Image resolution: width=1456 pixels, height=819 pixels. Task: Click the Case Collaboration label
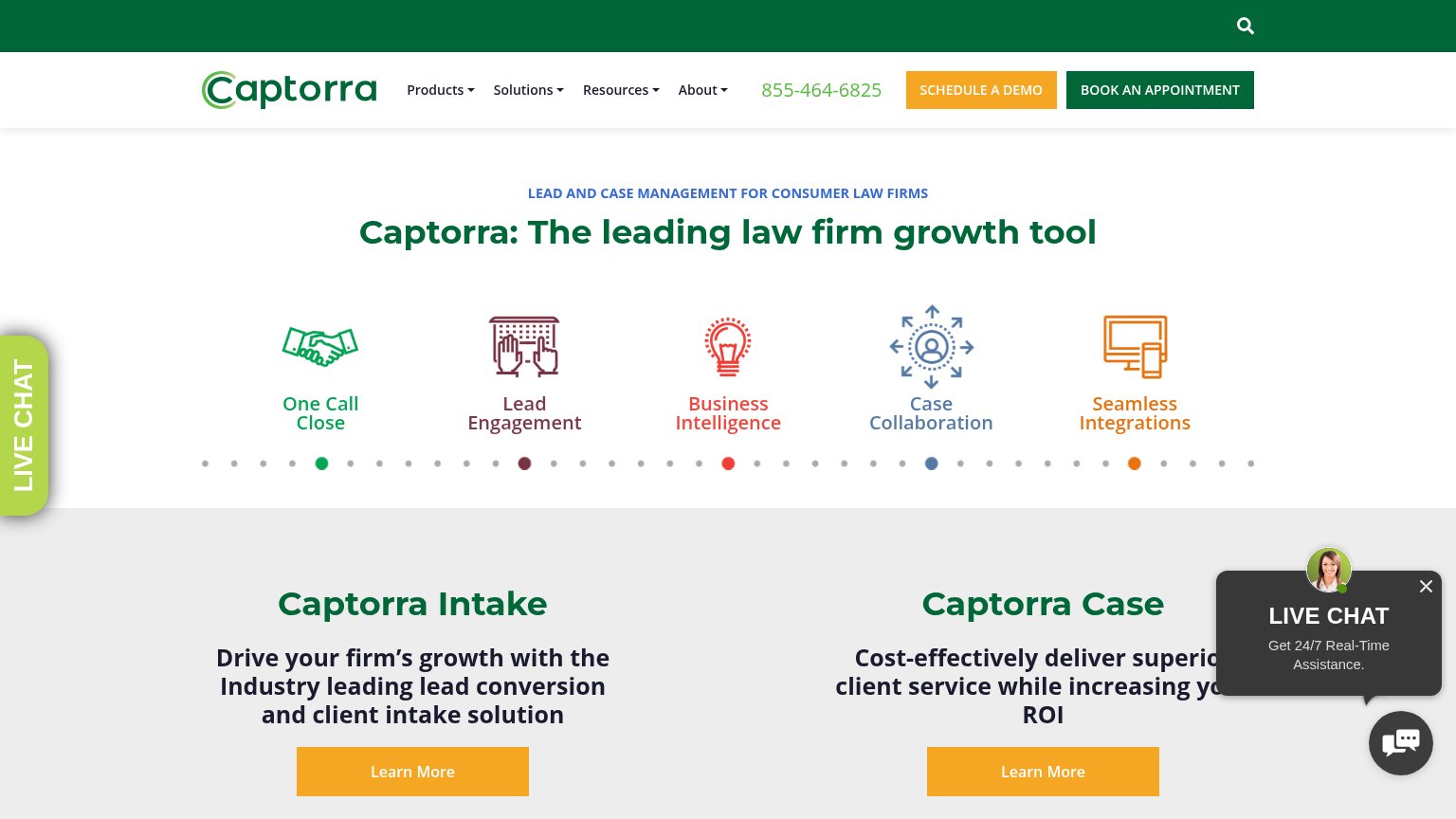click(x=932, y=413)
